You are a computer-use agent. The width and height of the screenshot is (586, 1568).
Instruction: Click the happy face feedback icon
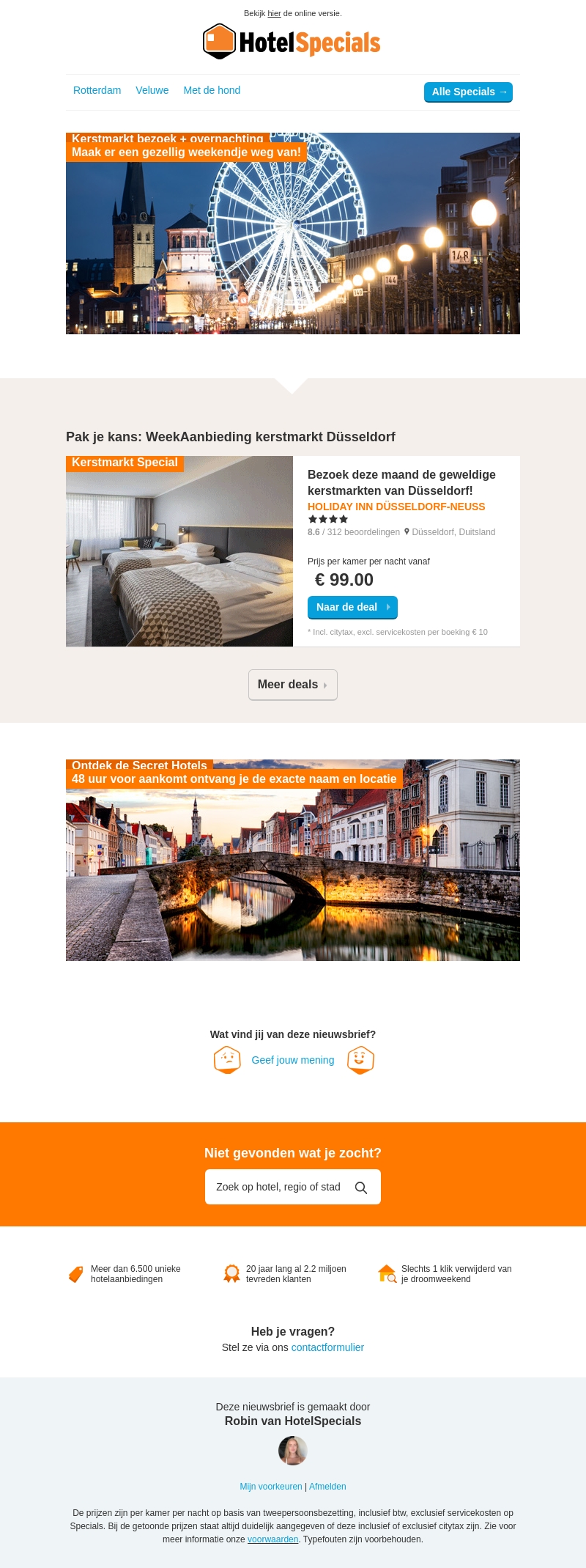(360, 1060)
